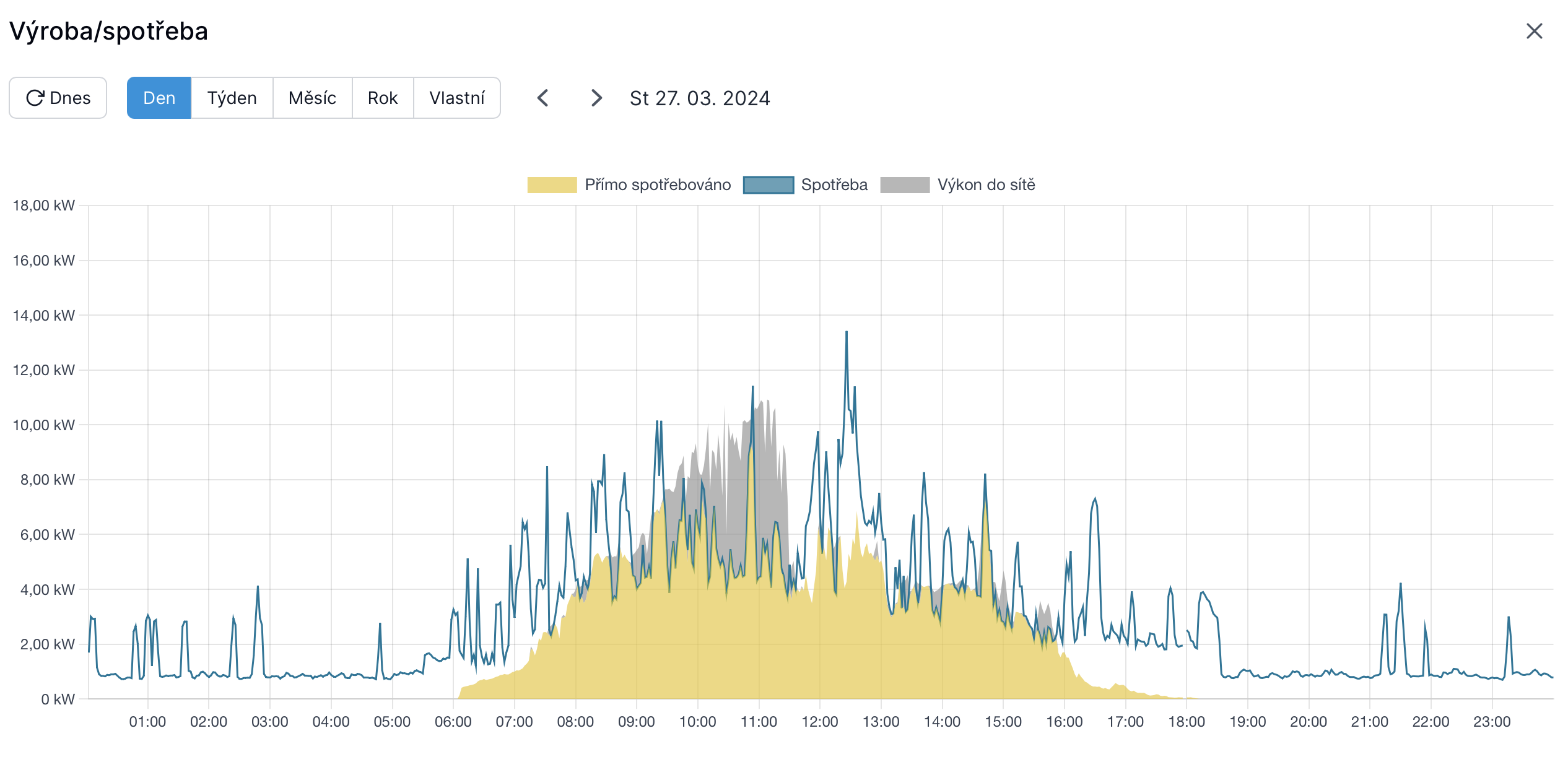
Task: Select the Den view tab
Action: (x=159, y=98)
